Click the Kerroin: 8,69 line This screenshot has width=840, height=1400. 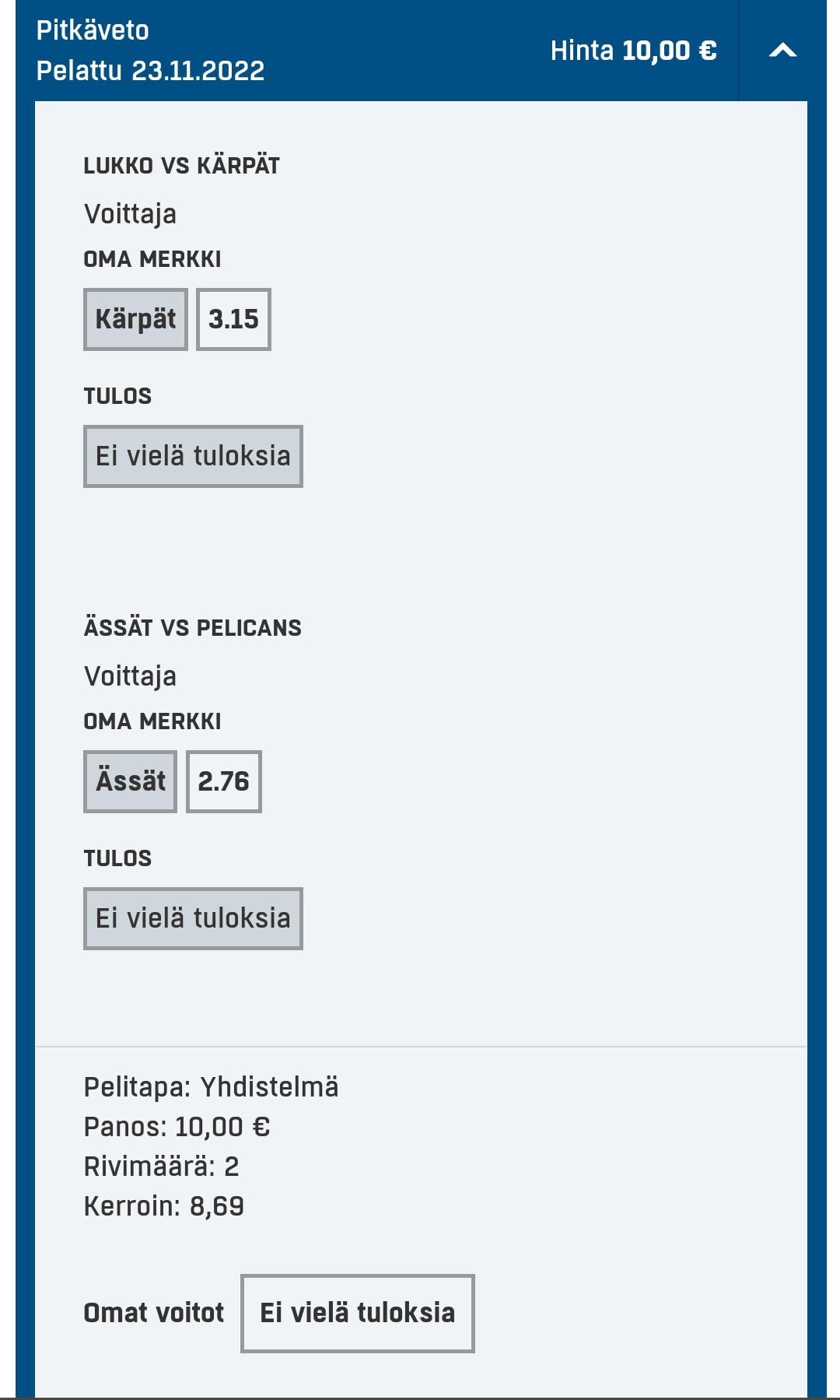[163, 1206]
